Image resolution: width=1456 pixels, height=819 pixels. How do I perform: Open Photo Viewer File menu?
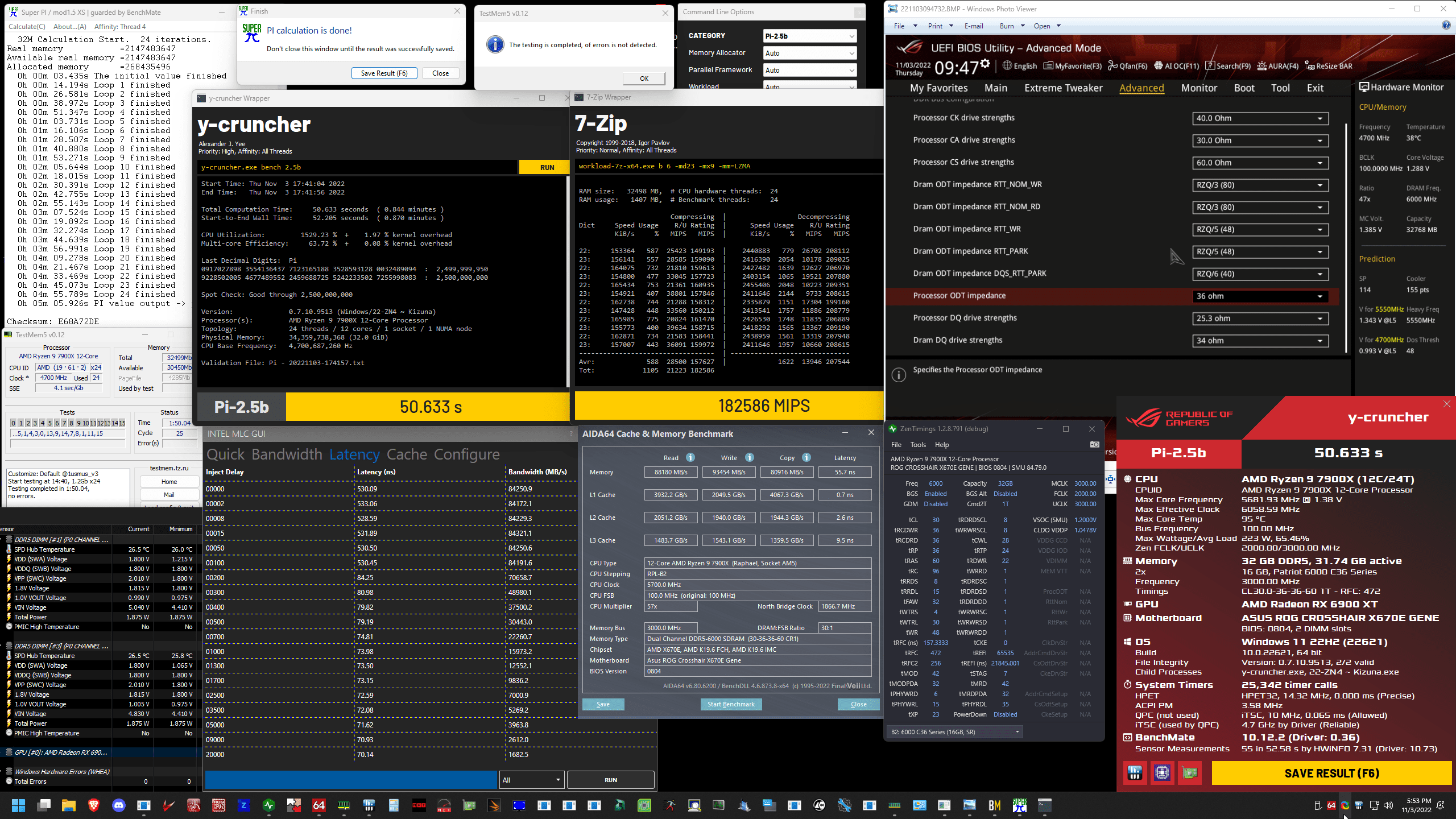[x=899, y=26]
